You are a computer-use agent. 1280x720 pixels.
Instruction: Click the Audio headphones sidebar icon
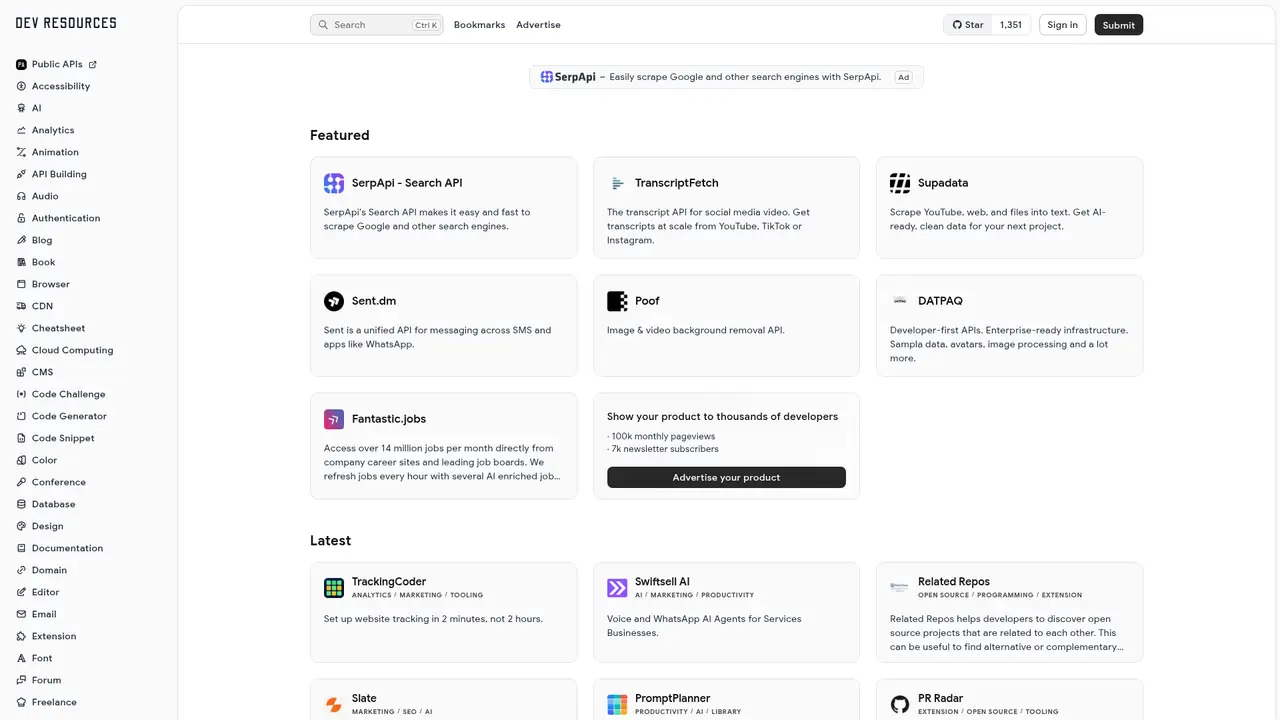point(22,196)
